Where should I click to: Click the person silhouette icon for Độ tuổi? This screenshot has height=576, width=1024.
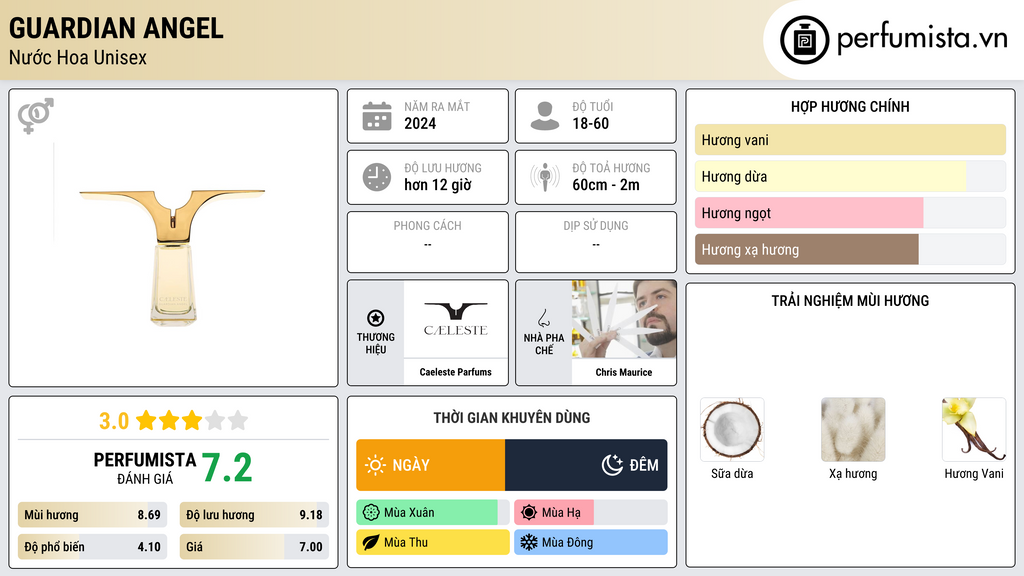pos(545,116)
